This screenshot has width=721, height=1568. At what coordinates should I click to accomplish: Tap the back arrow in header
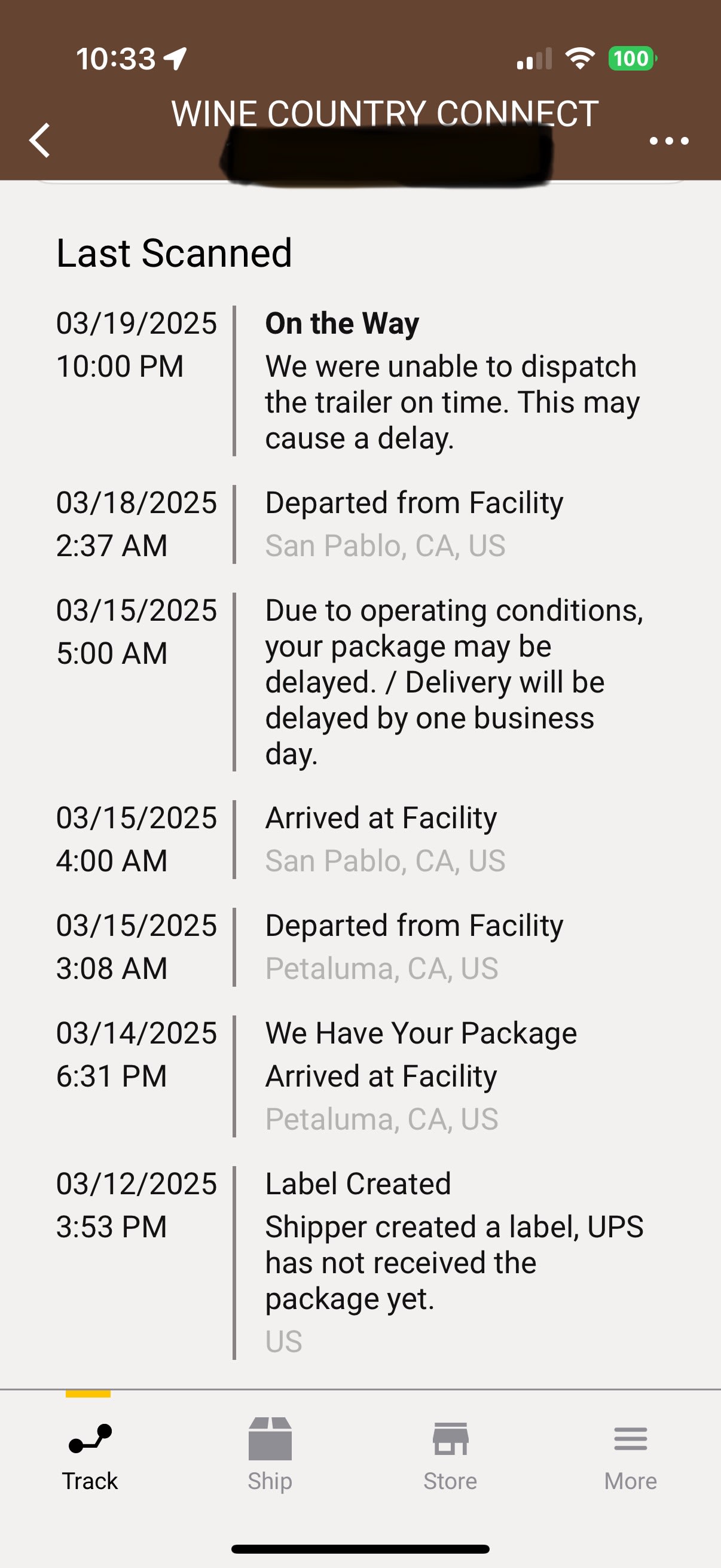tap(40, 141)
